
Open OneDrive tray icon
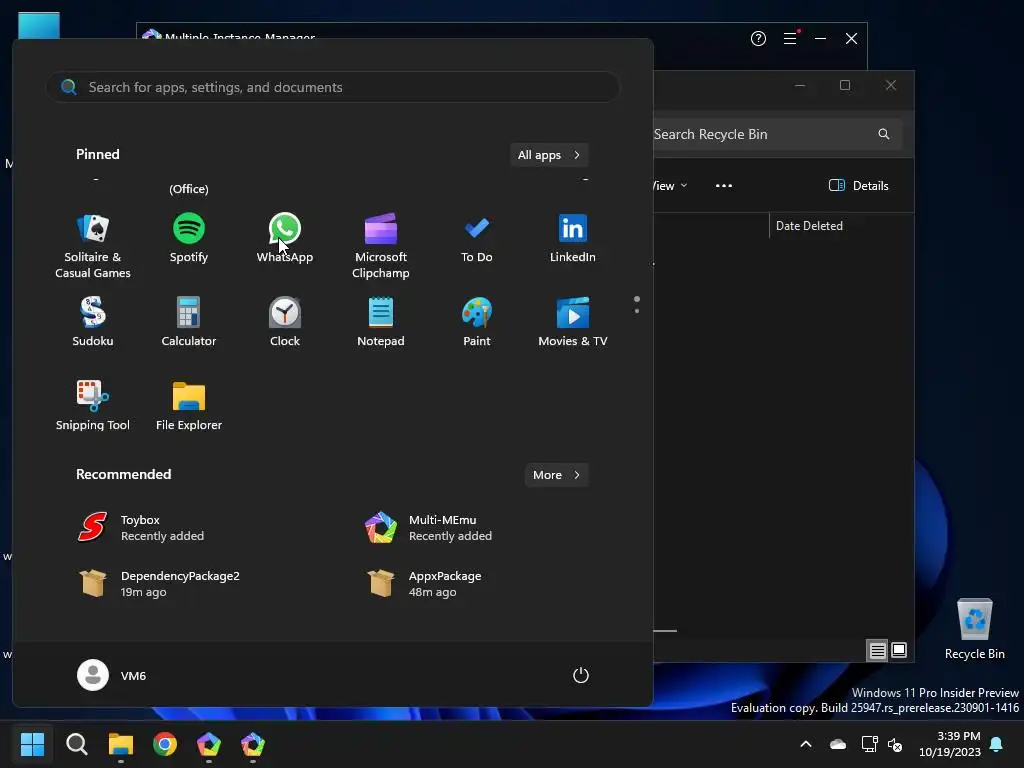[x=838, y=744]
